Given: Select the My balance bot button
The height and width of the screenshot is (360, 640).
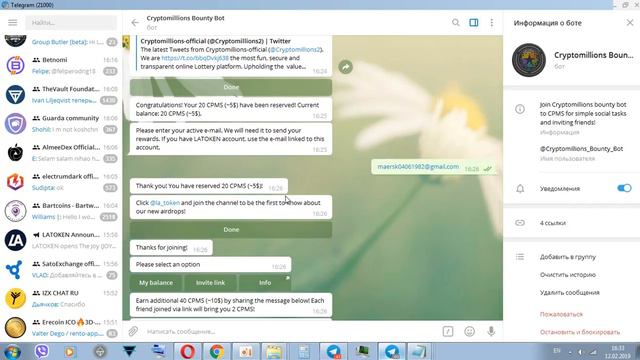Looking at the screenshot, I should coord(156,282).
